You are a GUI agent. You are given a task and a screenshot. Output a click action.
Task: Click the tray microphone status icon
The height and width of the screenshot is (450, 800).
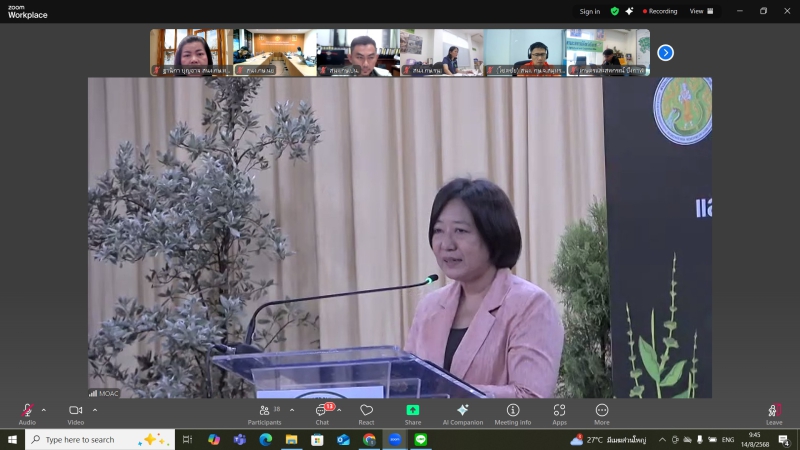[x=700, y=439]
